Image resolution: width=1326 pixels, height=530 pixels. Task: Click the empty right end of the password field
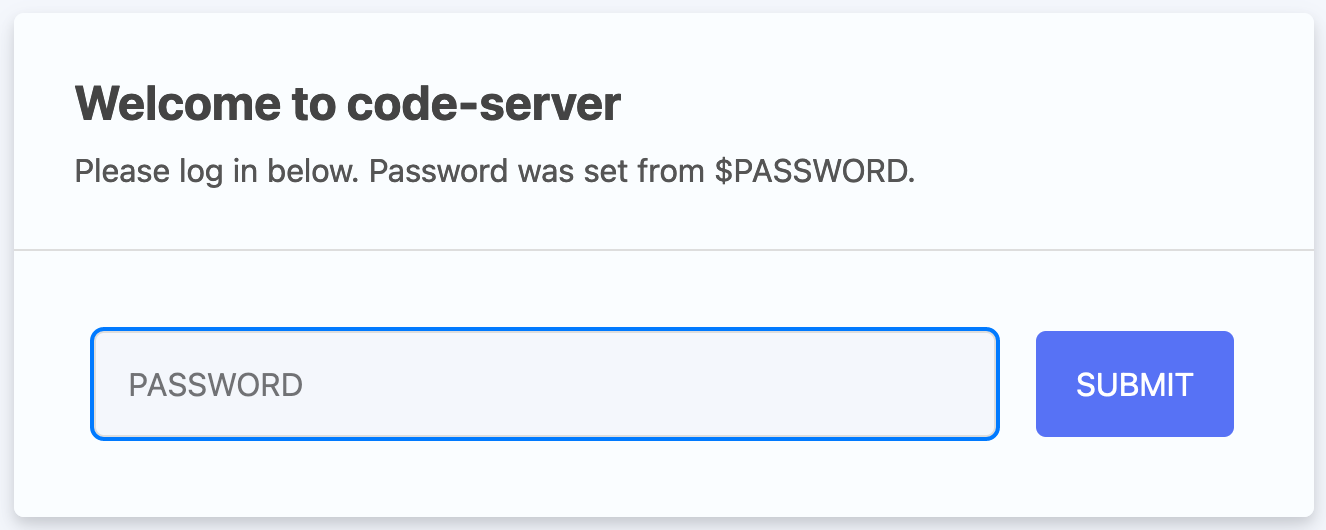click(x=940, y=384)
